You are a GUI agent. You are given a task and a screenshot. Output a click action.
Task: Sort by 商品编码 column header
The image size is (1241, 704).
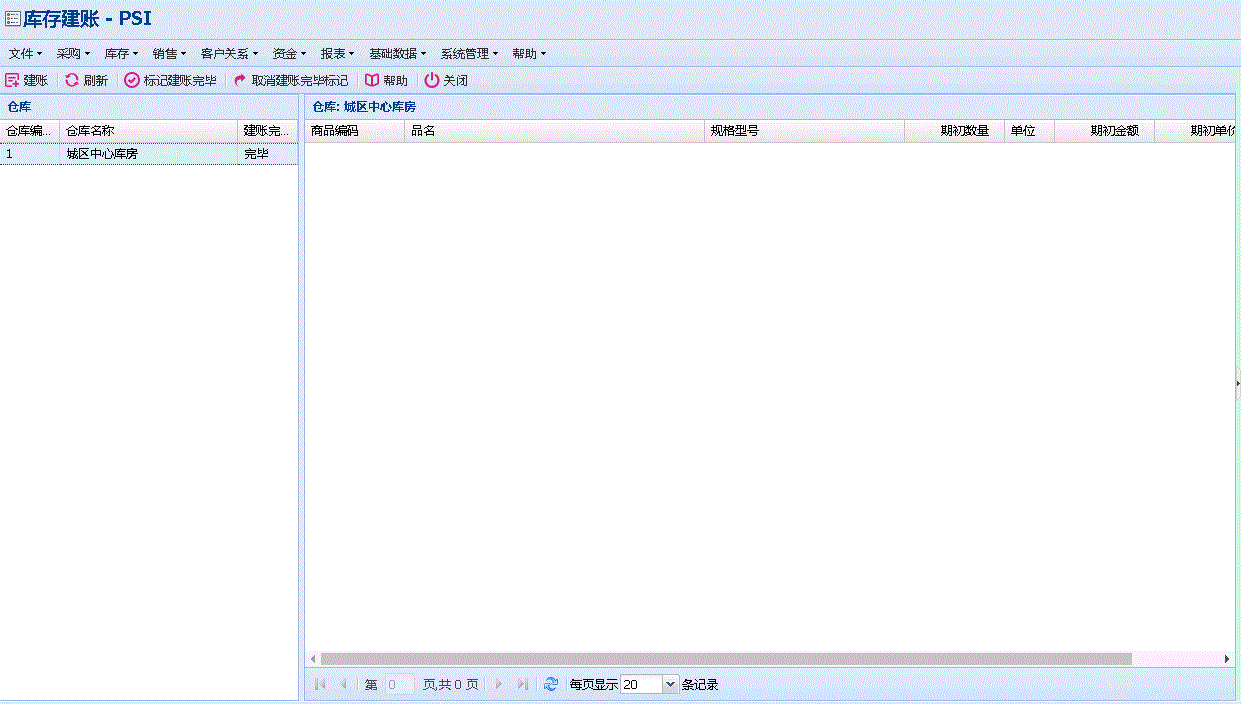[355, 131]
